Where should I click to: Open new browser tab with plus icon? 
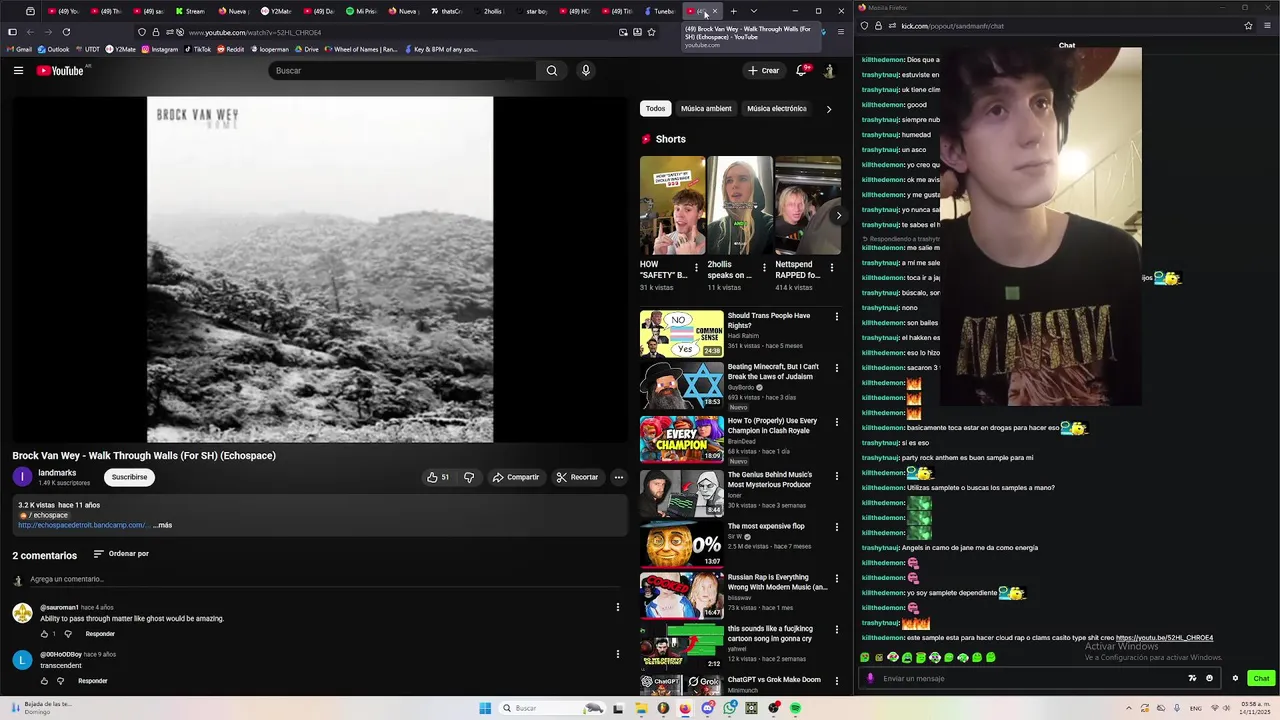pyautogui.click(x=733, y=11)
